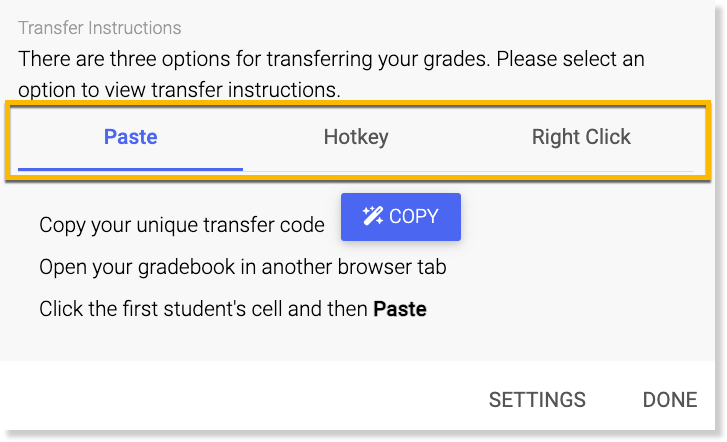Screen dimensions: 727x442
Task: Open the Right Click tab
Action: click(x=581, y=137)
